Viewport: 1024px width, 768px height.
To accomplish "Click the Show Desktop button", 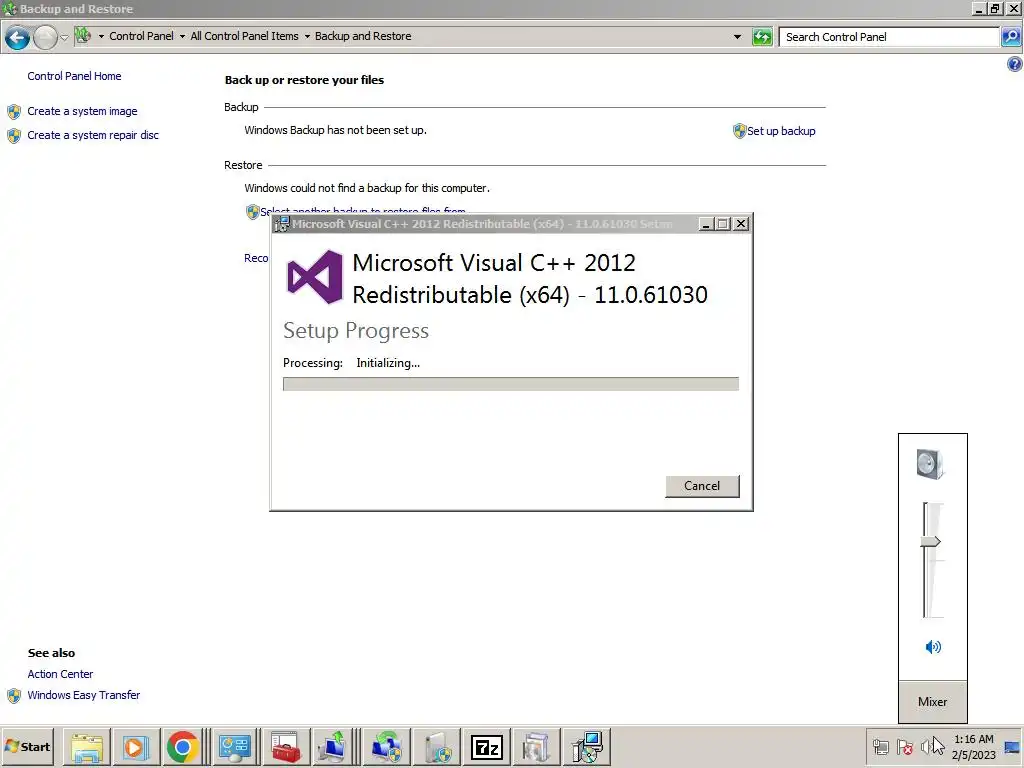I will click(x=1013, y=747).
